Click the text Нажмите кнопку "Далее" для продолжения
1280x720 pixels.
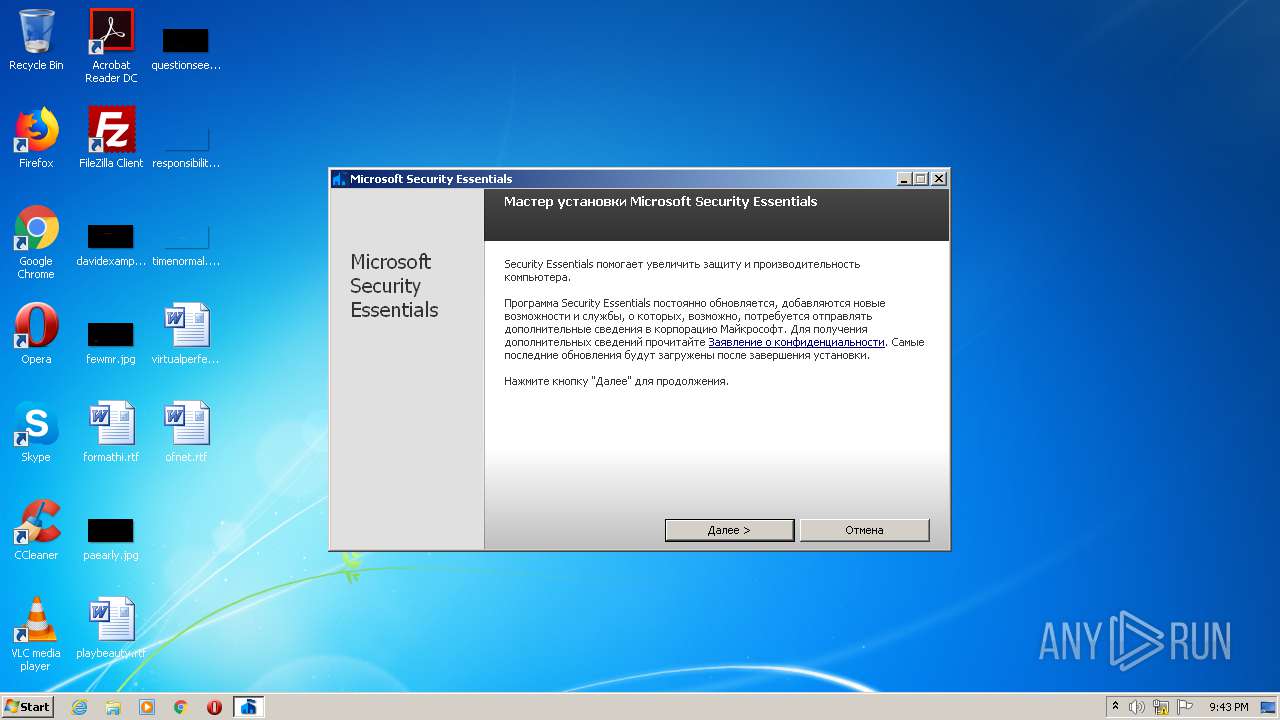tap(616, 381)
